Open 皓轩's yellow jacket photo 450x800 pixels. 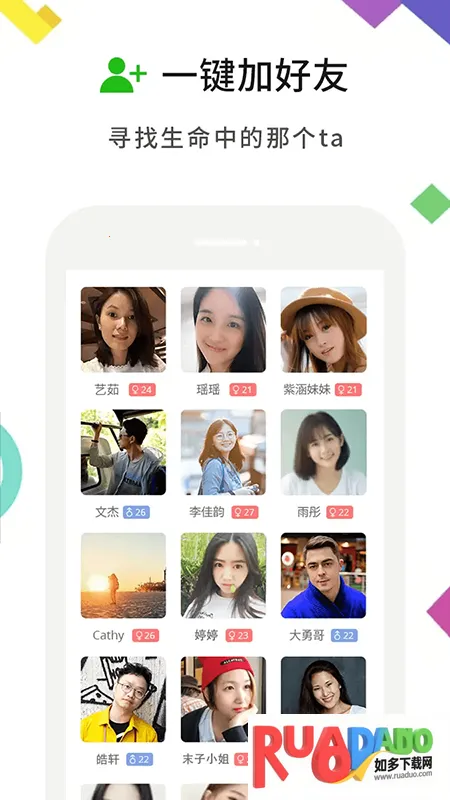[x=123, y=699]
